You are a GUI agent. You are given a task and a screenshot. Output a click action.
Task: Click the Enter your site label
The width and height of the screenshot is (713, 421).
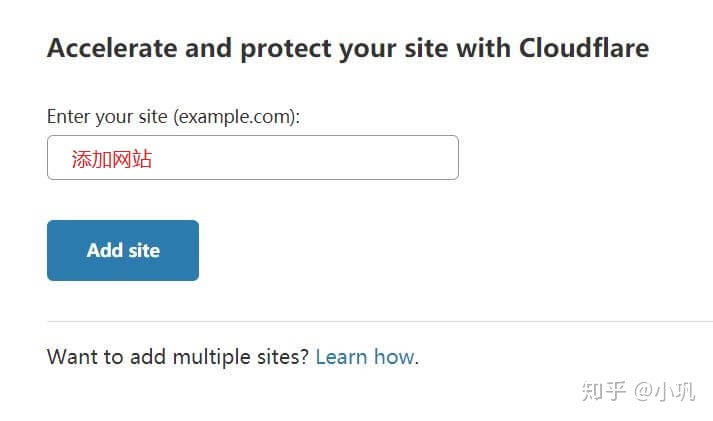[x=173, y=117]
